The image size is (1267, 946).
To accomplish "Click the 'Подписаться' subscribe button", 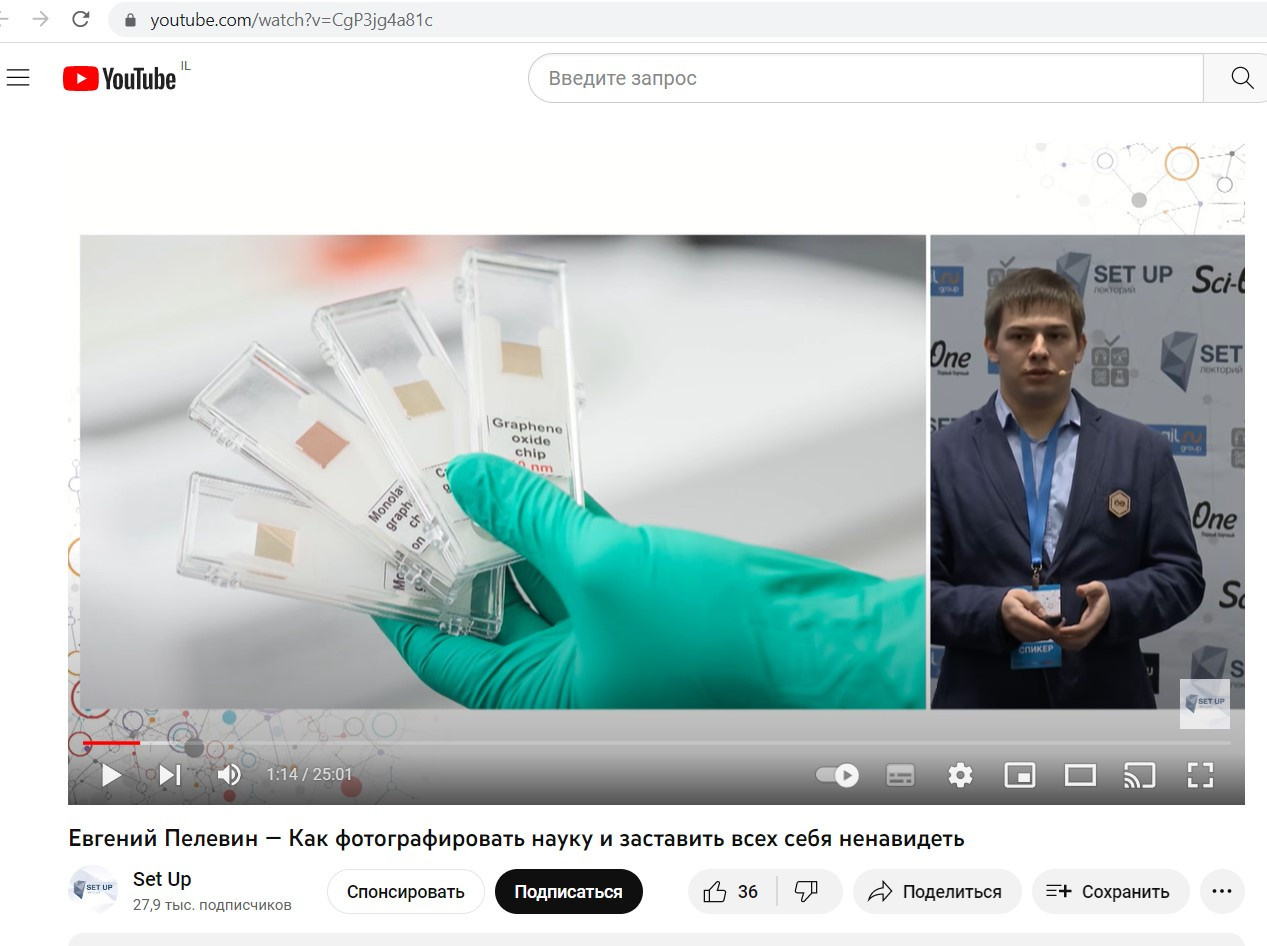I will [568, 892].
